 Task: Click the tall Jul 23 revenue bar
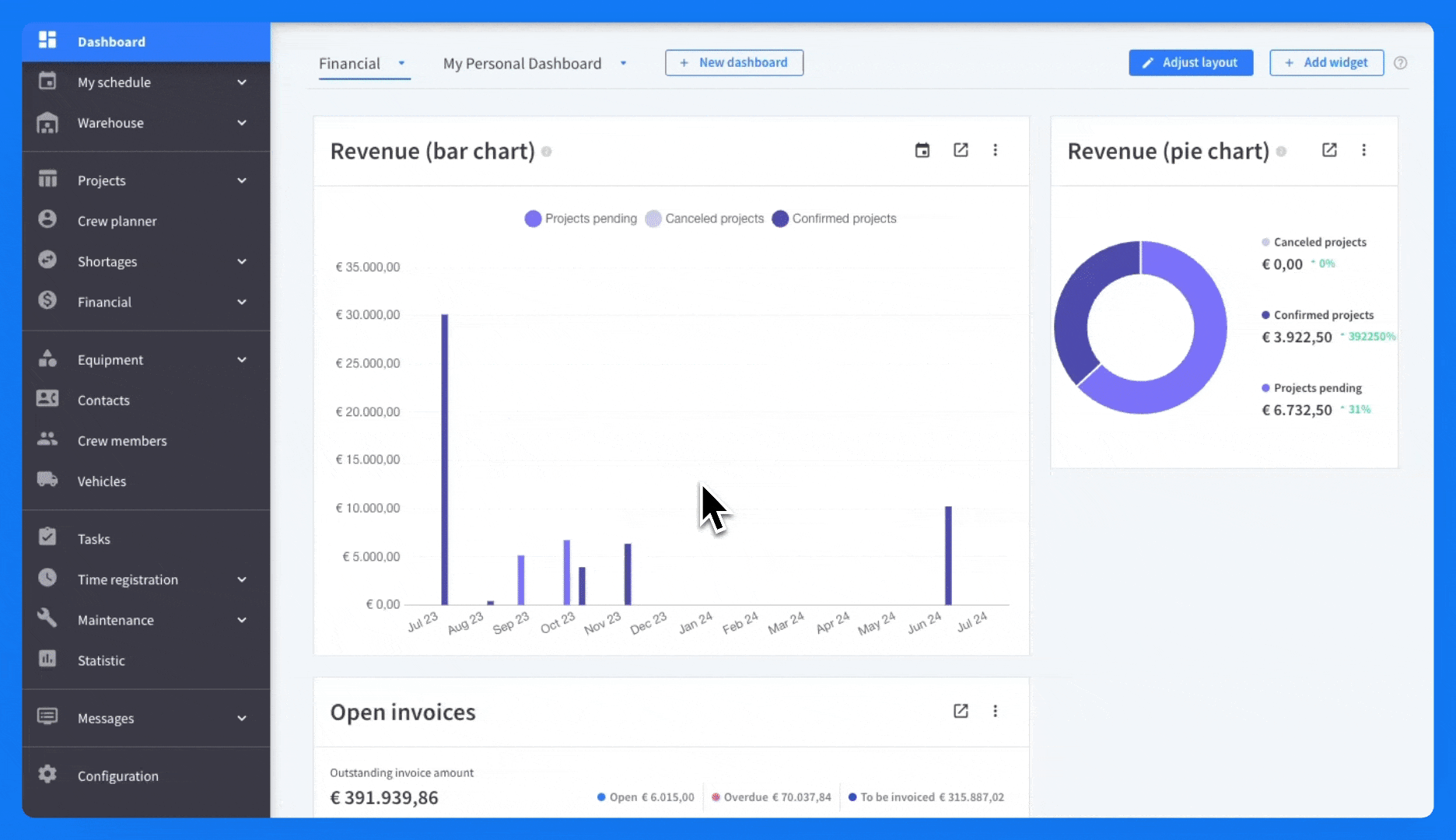tap(444, 459)
